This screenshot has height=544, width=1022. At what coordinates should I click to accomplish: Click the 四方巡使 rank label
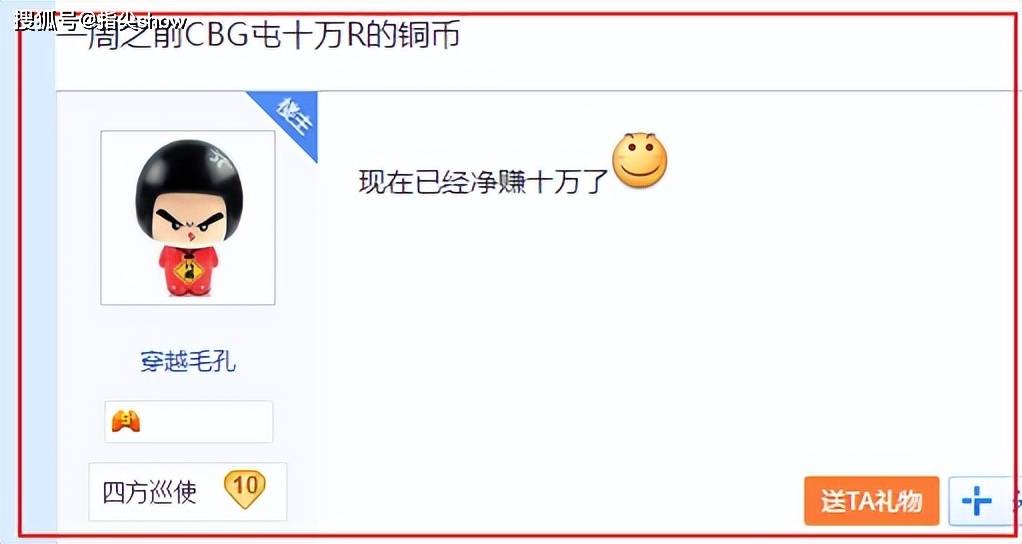(150, 492)
